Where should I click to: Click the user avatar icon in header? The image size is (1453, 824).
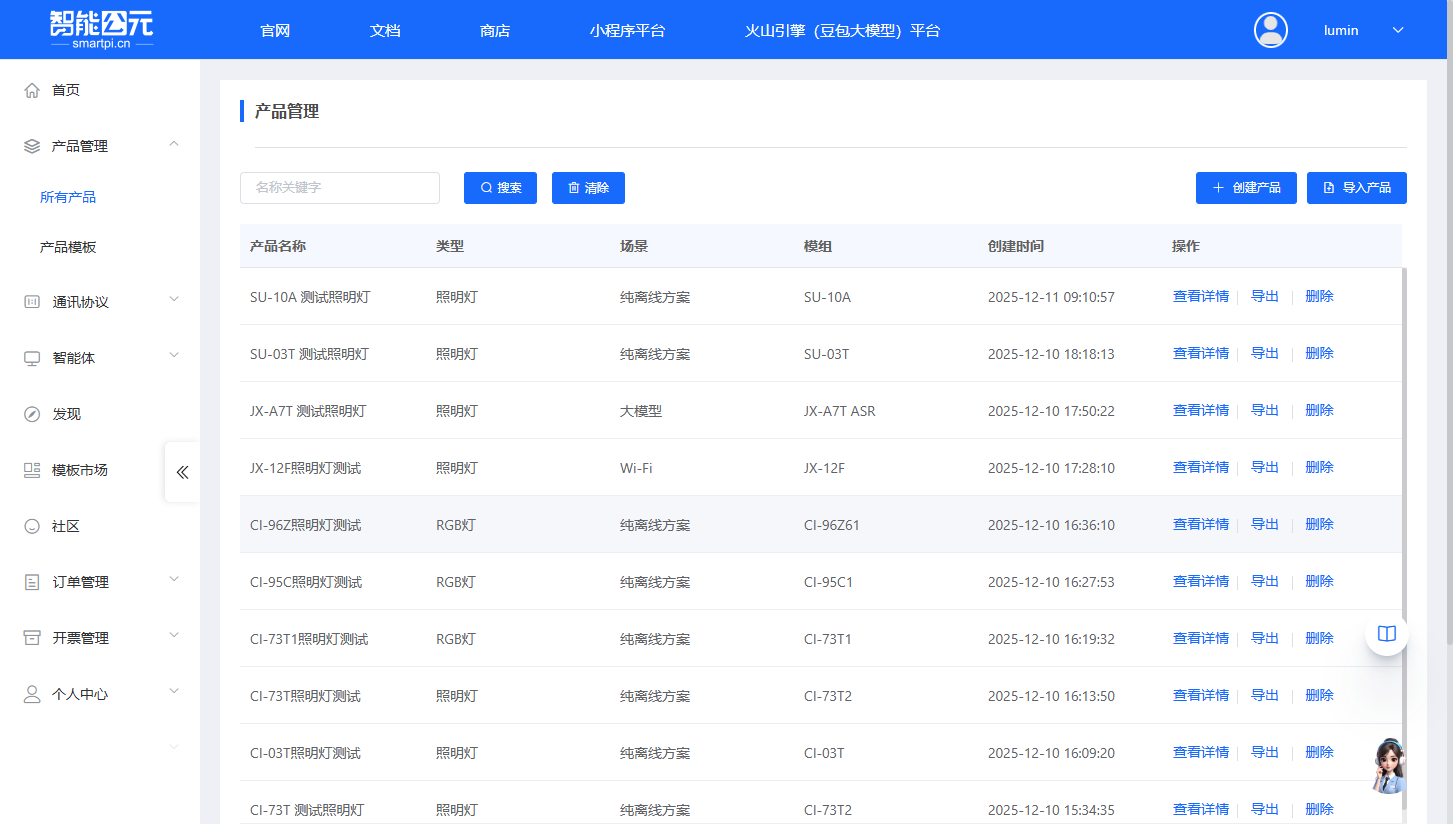[x=1270, y=30]
